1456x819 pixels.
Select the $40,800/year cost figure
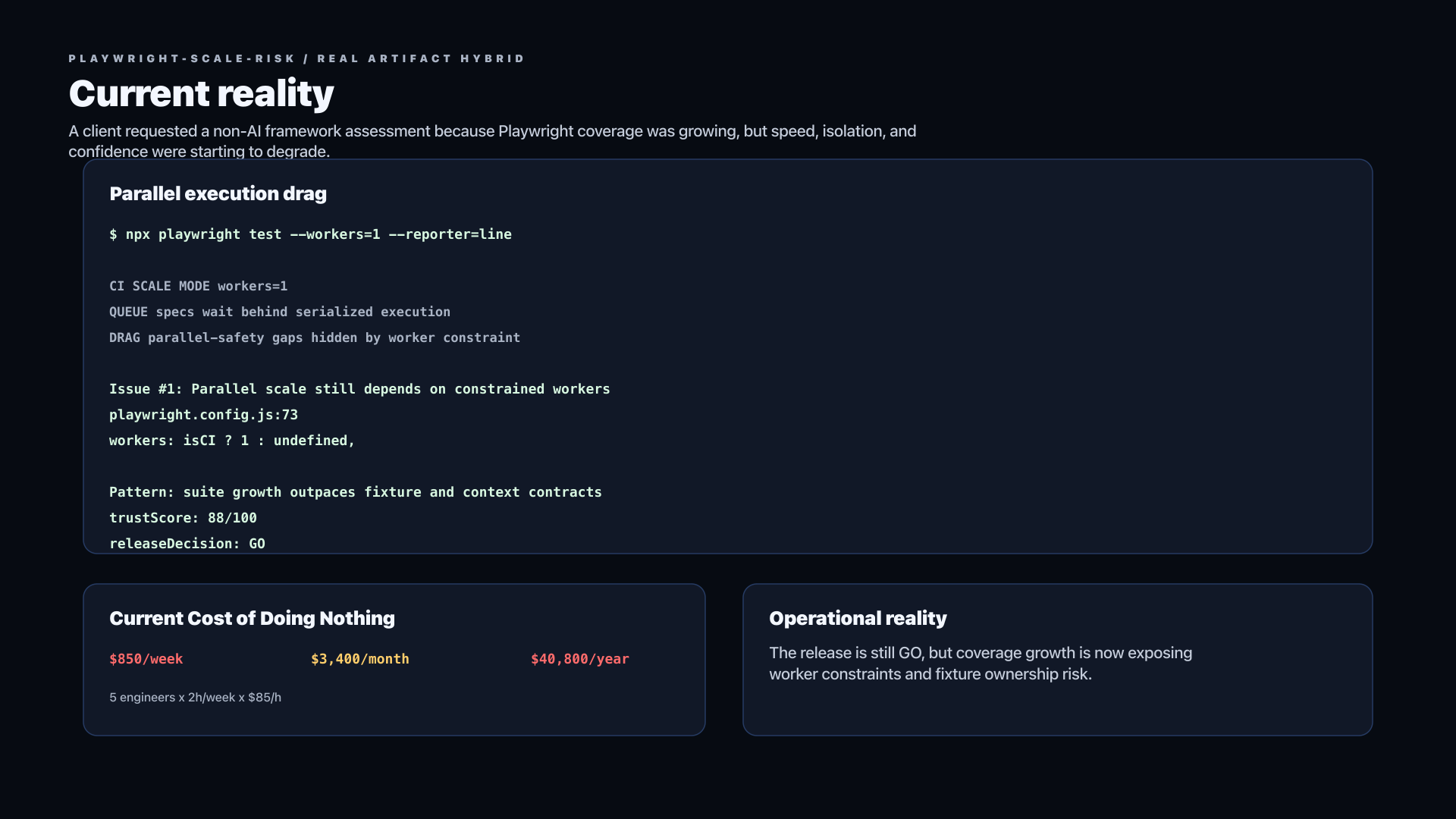coord(580,659)
